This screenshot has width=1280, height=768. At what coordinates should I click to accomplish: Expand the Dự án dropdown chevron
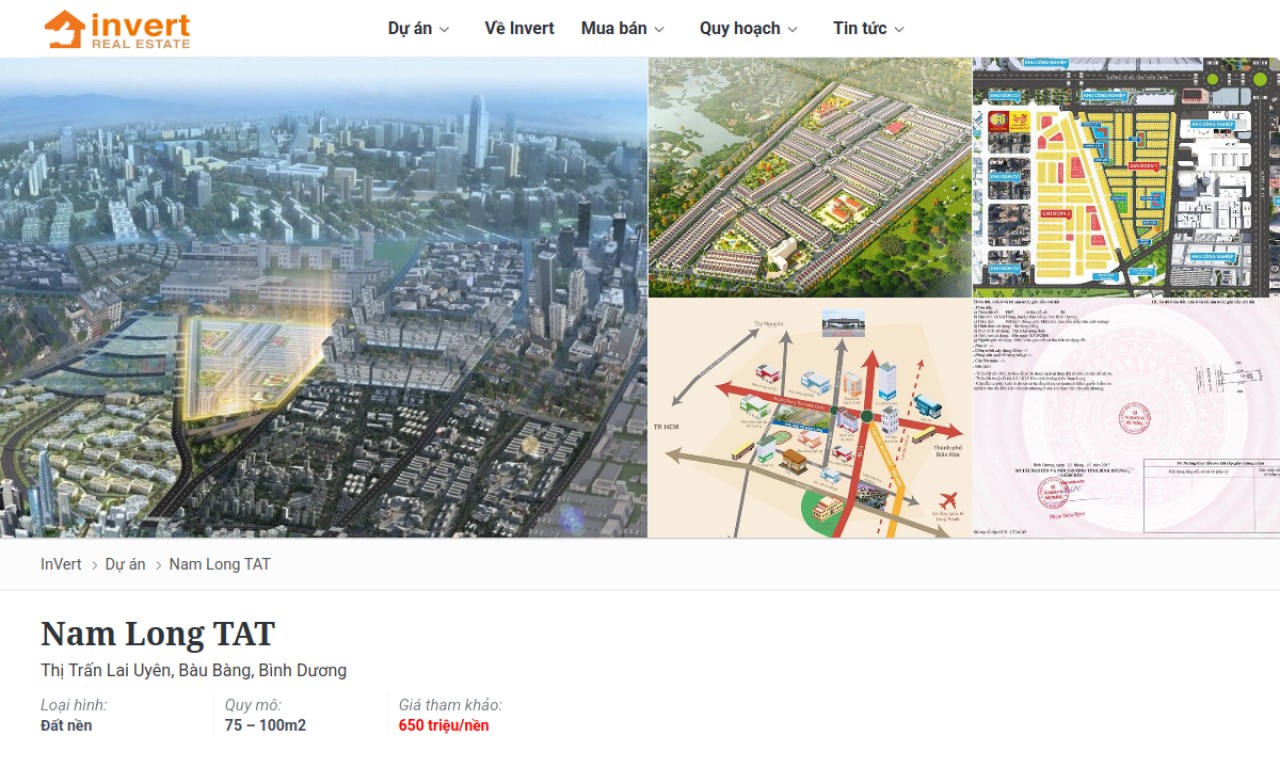coord(444,30)
